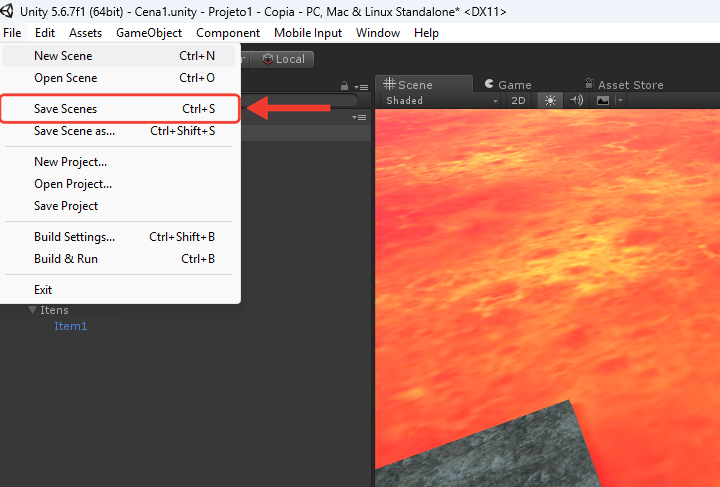The width and height of the screenshot is (720, 487).
Task: Toggle 2D view mode
Action: (x=518, y=101)
